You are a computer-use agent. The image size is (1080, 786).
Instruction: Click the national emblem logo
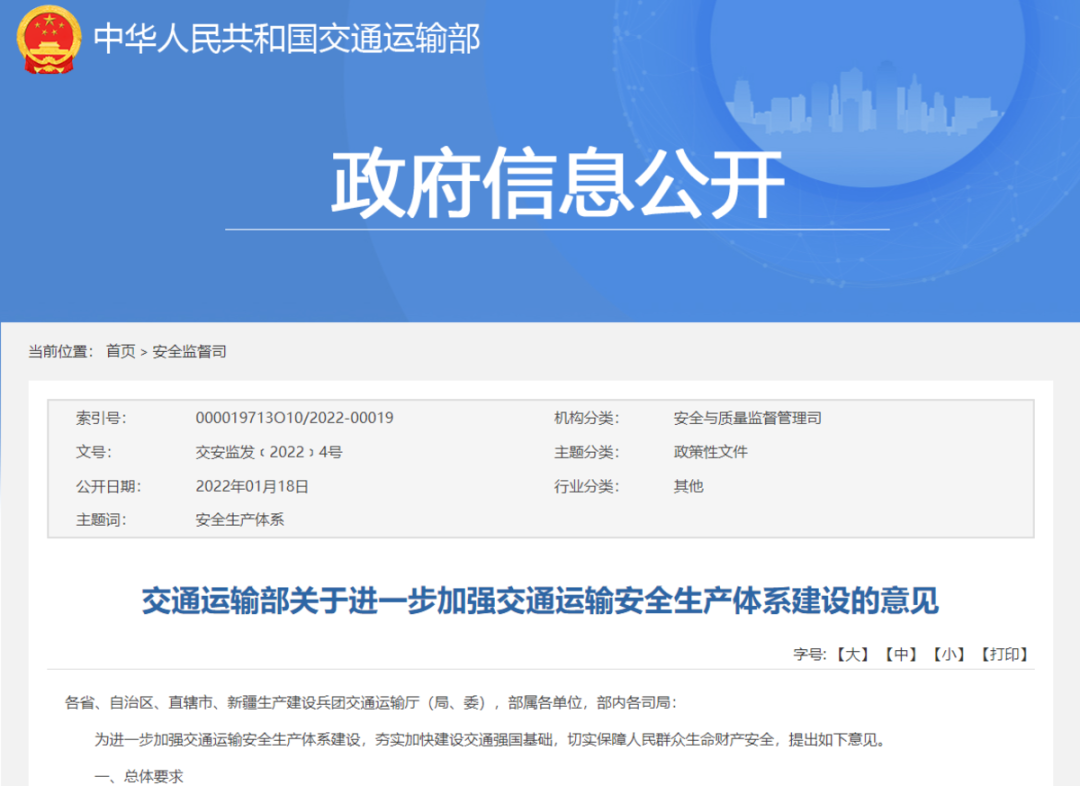49,39
